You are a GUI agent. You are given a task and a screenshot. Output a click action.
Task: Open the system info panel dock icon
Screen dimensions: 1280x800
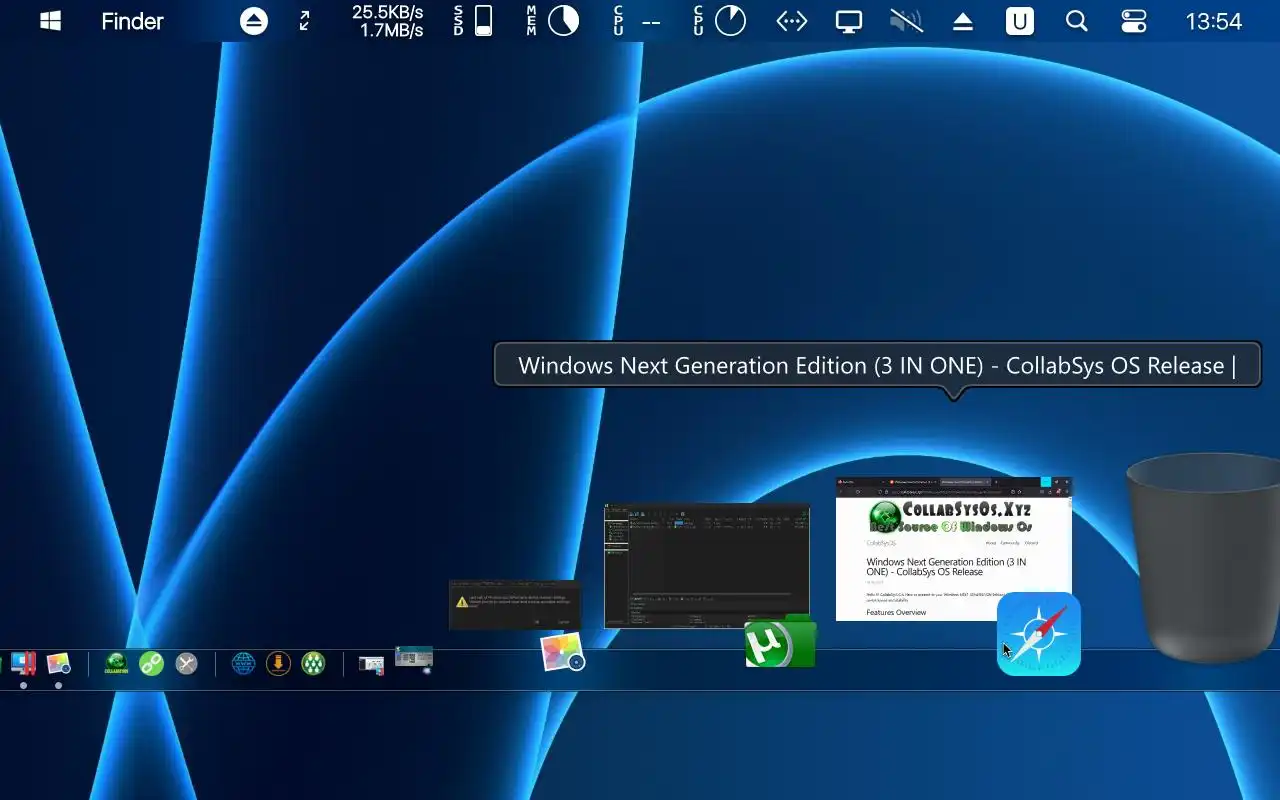414,659
